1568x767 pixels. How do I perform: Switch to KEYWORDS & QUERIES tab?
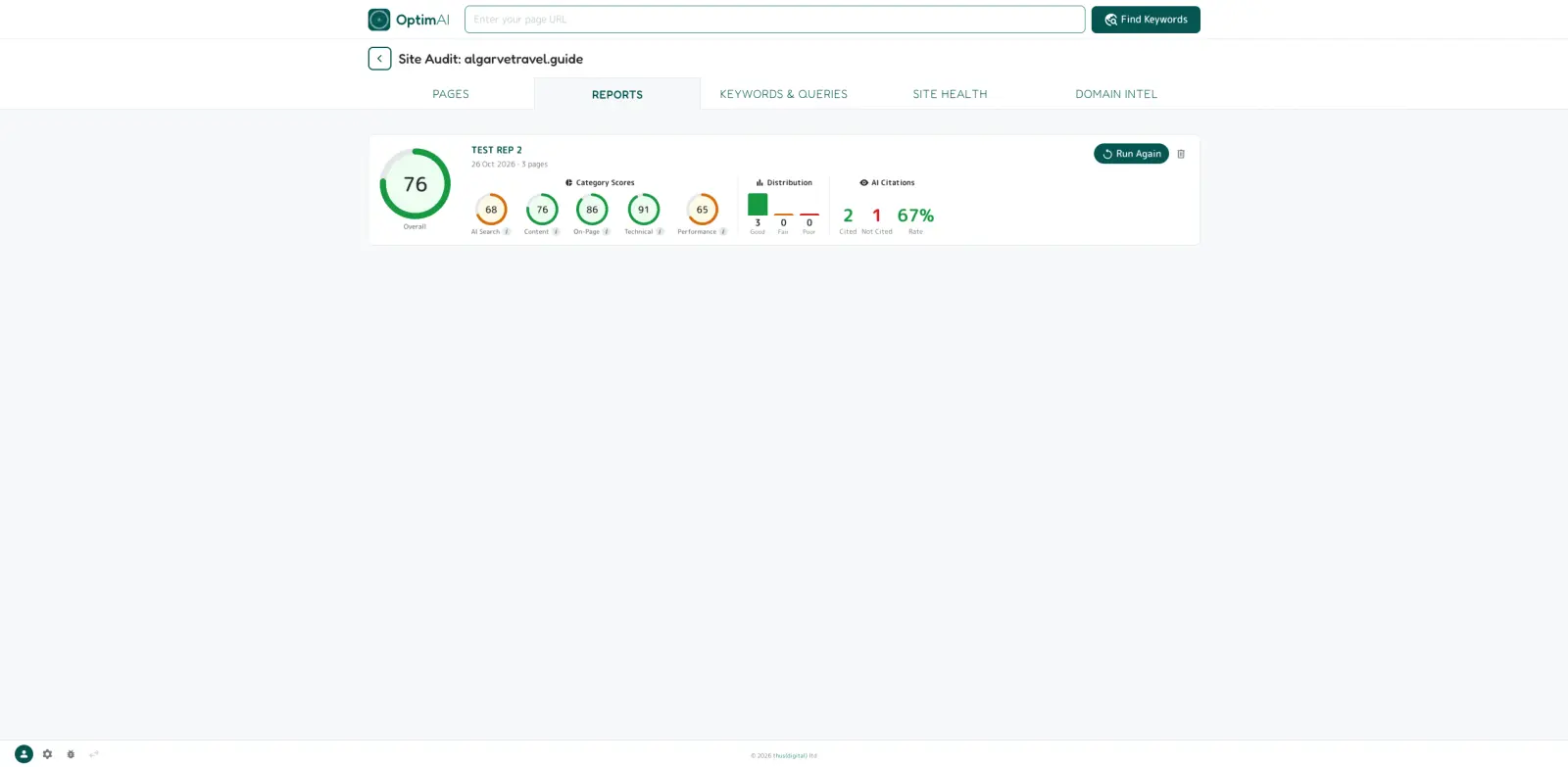tap(784, 94)
